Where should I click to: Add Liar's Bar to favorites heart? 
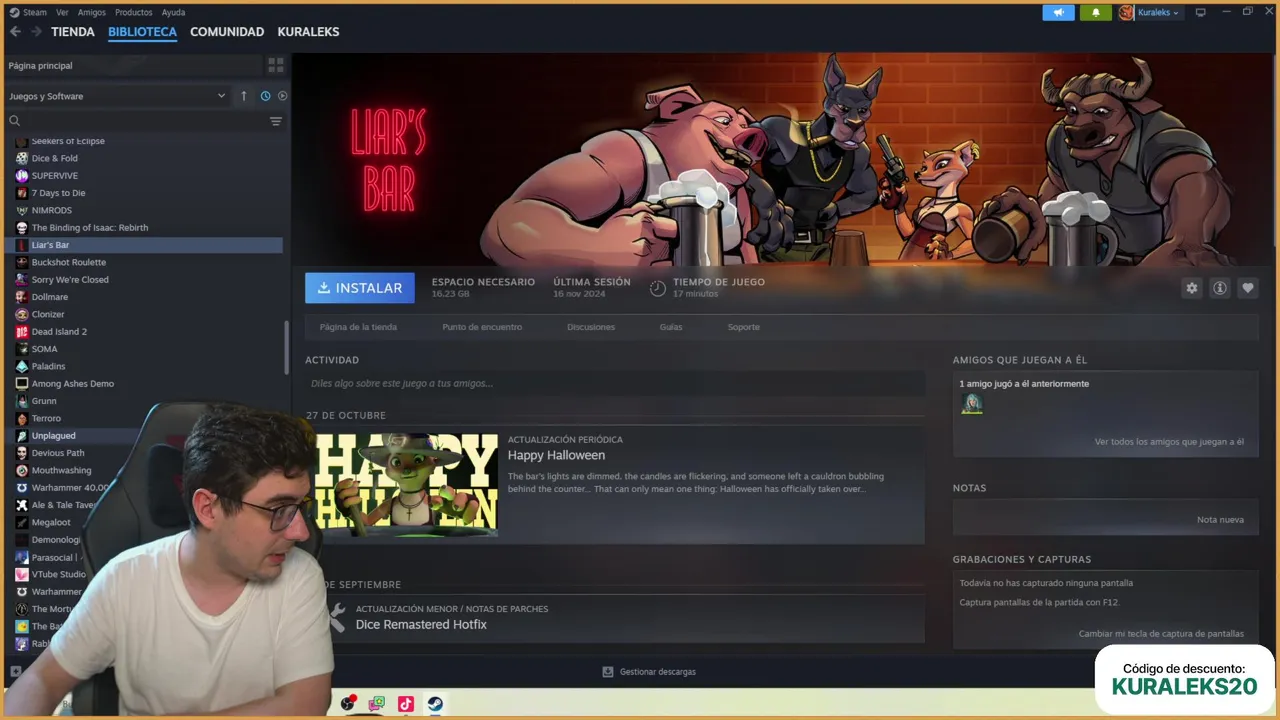[x=1247, y=288]
